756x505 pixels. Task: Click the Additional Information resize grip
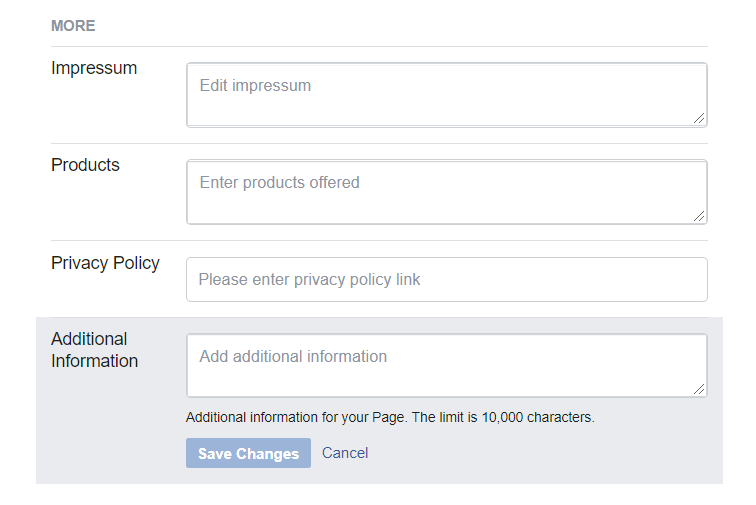click(x=699, y=389)
